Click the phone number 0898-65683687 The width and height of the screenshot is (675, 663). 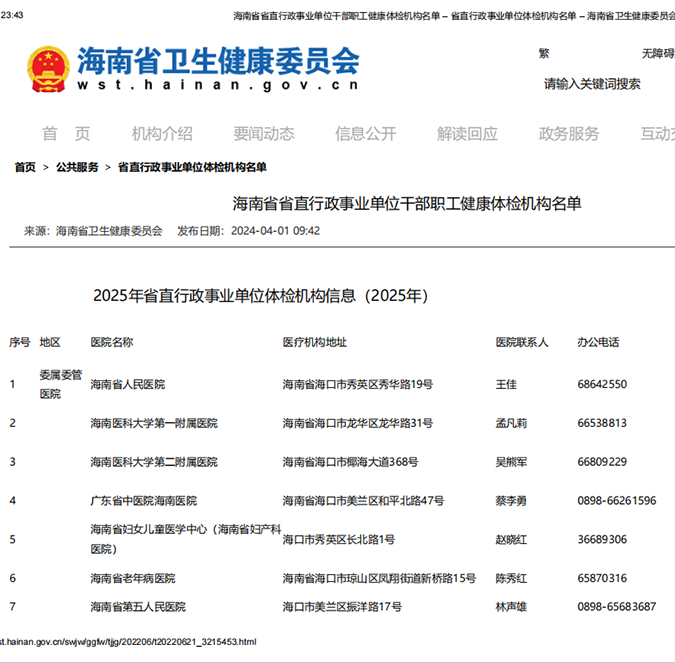pyautogui.click(x=617, y=606)
